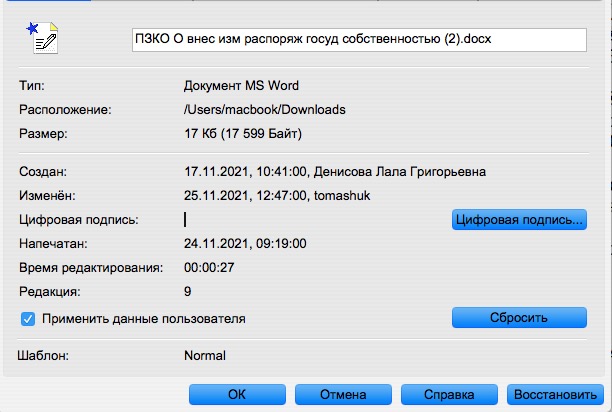Viewport: 612px width, 412px height.
Task: Click the Расположение: label
Action: [x=65, y=110]
